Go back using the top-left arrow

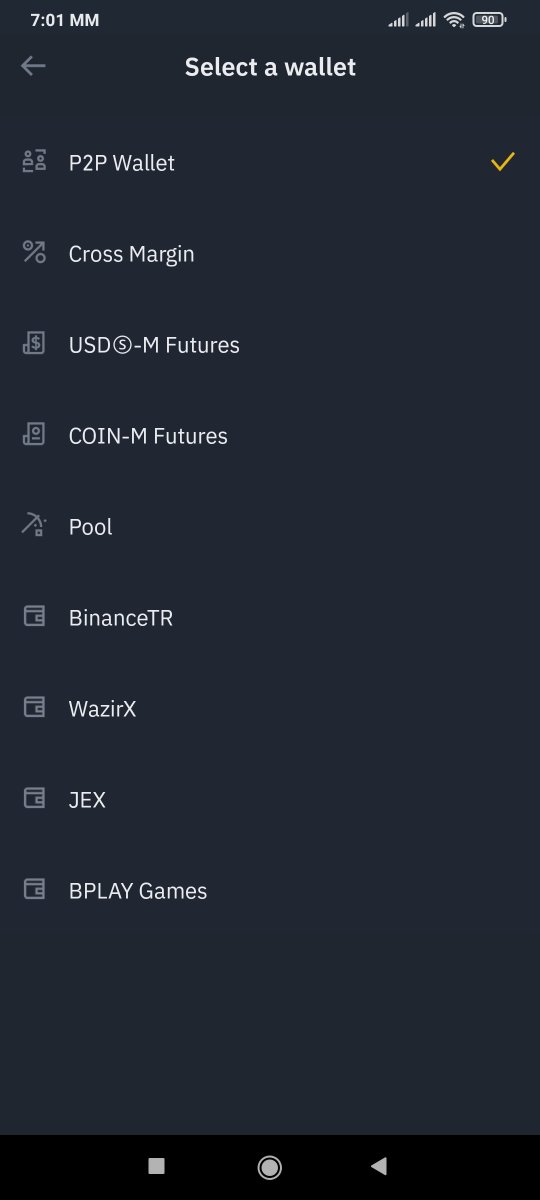coord(33,66)
